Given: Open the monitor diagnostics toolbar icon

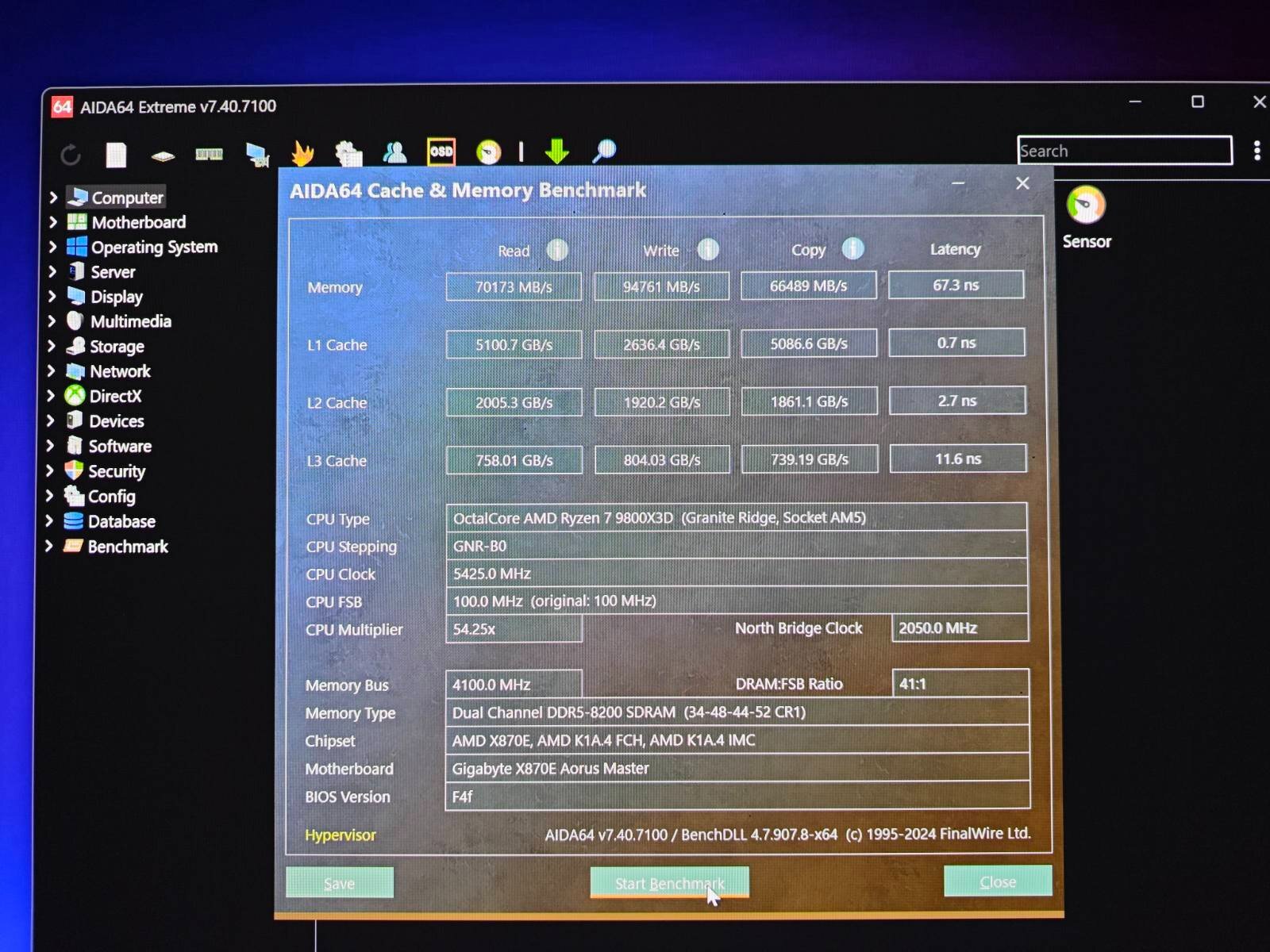Looking at the screenshot, I should pyautogui.click(x=257, y=155).
